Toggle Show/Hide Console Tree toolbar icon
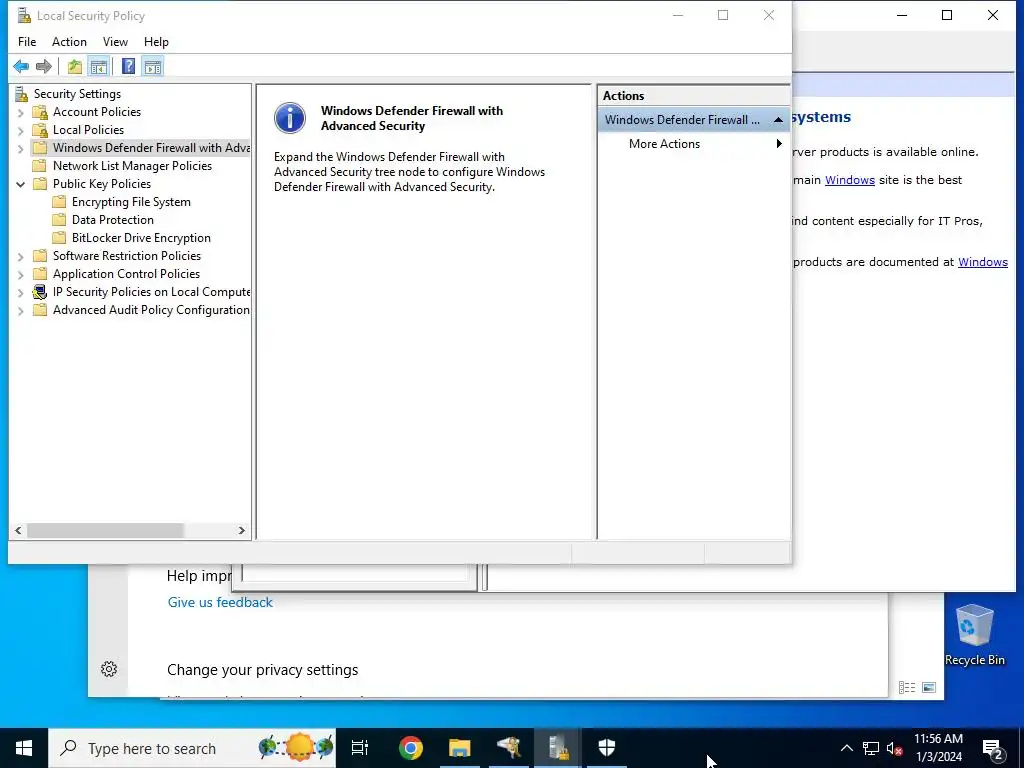Image resolution: width=1024 pixels, height=768 pixels. coord(99,67)
